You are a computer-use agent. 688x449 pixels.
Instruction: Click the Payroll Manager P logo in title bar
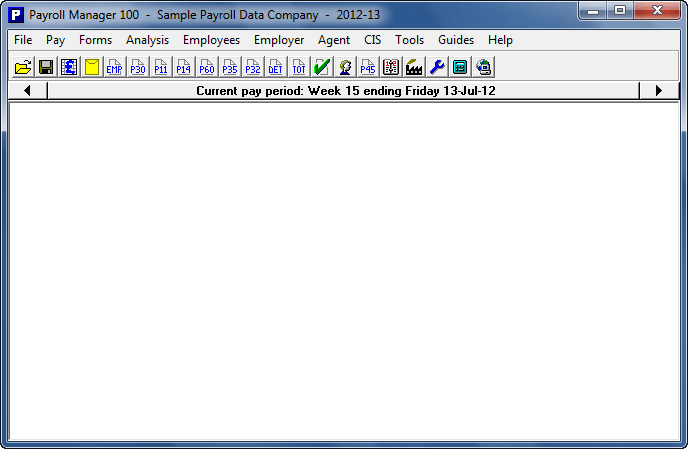(x=16, y=15)
